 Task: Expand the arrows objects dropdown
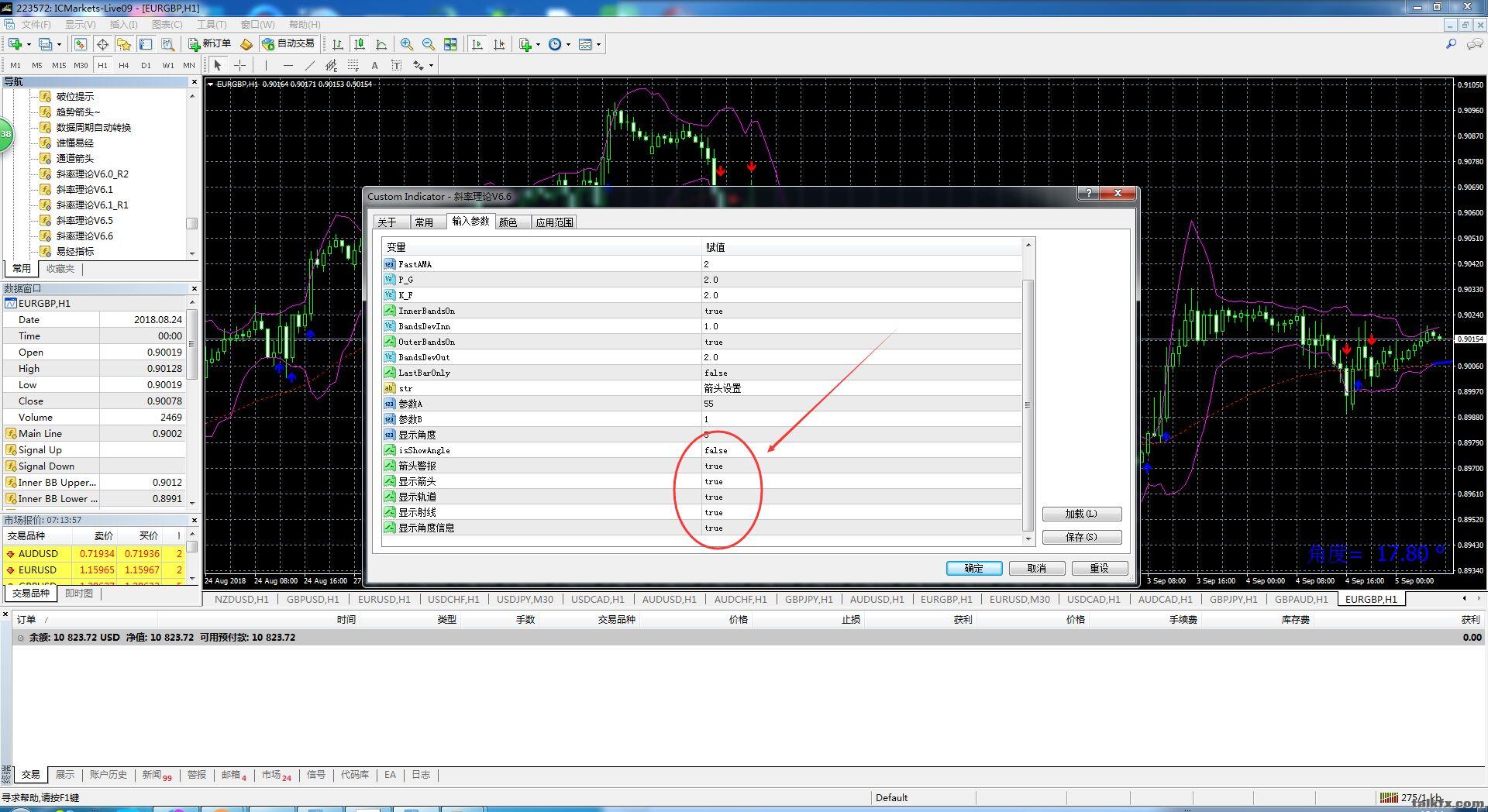(x=431, y=65)
